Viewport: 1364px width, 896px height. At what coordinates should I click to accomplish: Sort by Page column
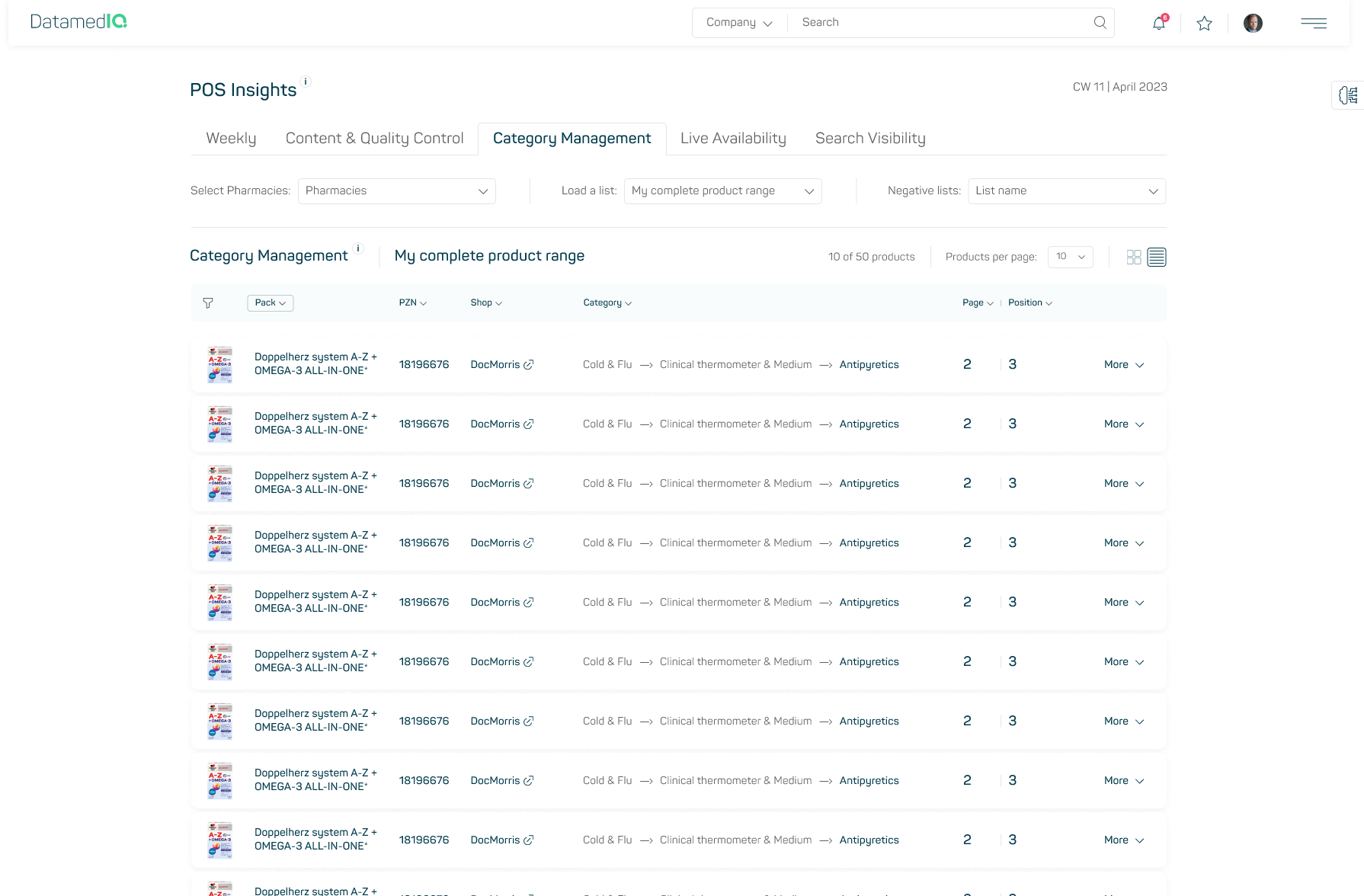pyautogui.click(x=978, y=303)
